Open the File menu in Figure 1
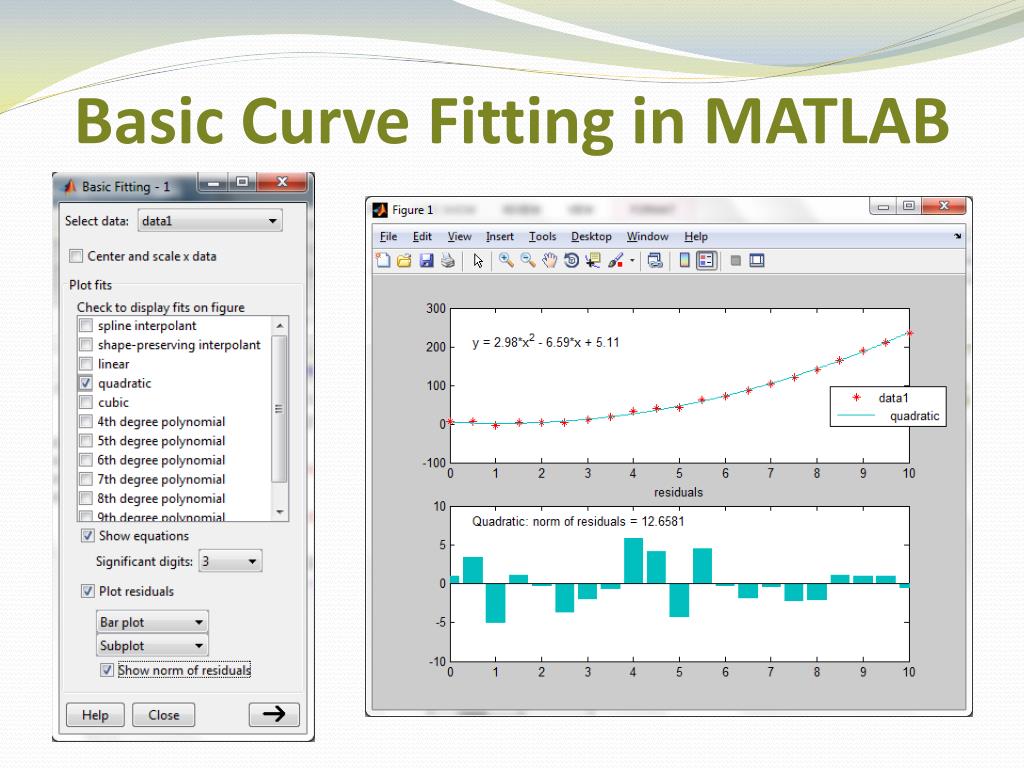Image resolution: width=1024 pixels, height=768 pixels. coord(389,236)
